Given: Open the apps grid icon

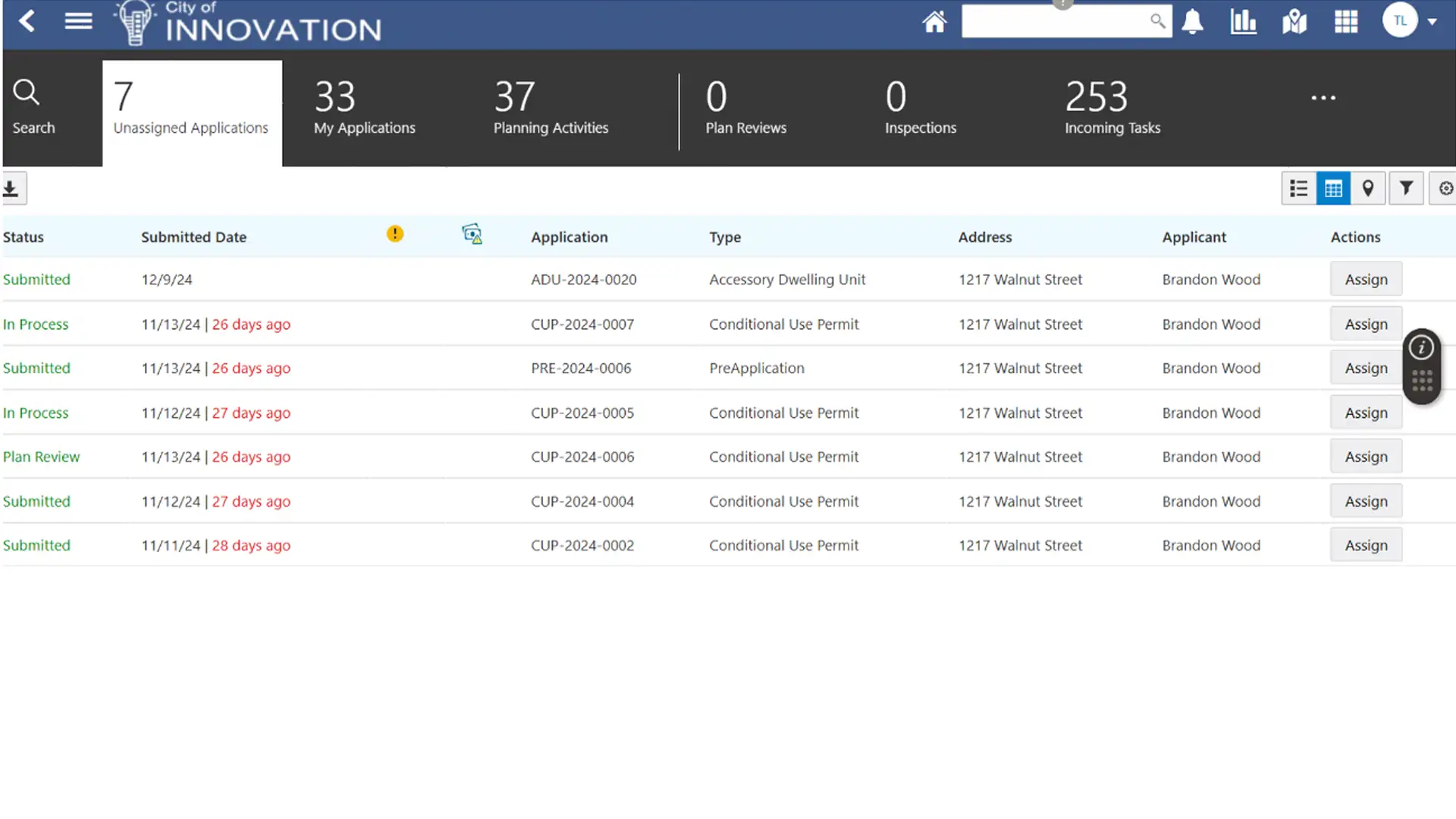Looking at the screenshot, I should (x=1346, y=21).
